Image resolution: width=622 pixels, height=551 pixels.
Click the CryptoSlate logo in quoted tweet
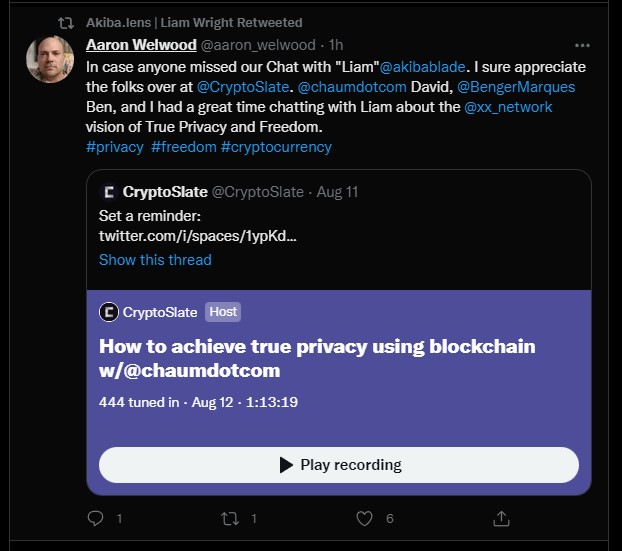(109, 192)
